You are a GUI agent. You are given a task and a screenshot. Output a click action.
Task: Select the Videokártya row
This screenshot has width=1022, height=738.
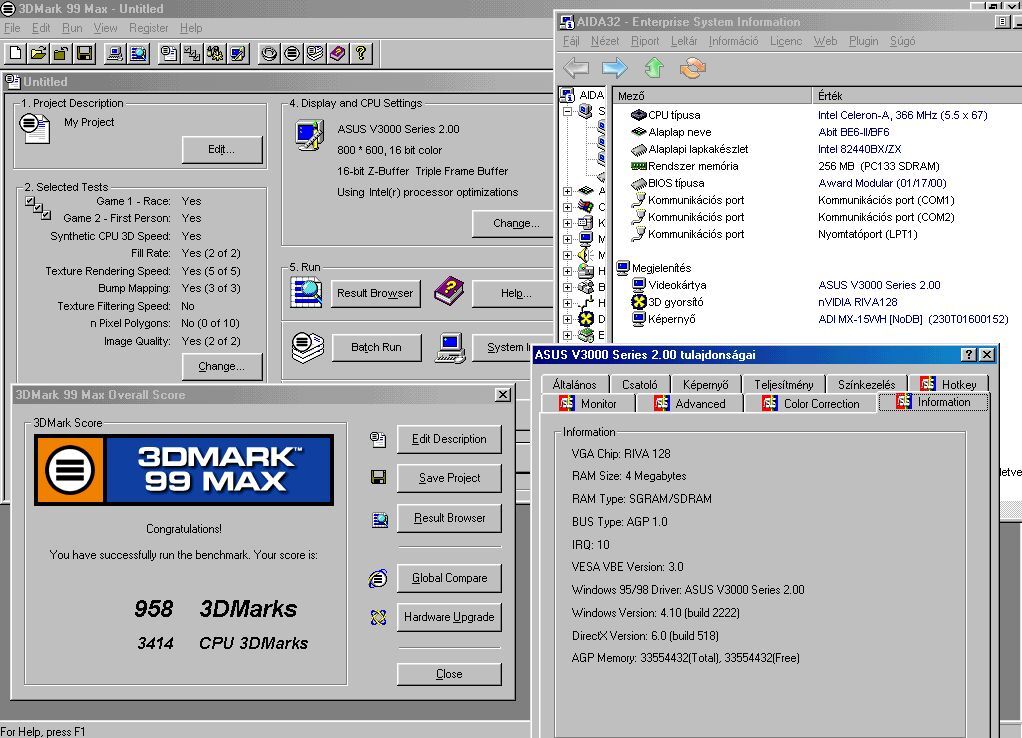(817, 285)
